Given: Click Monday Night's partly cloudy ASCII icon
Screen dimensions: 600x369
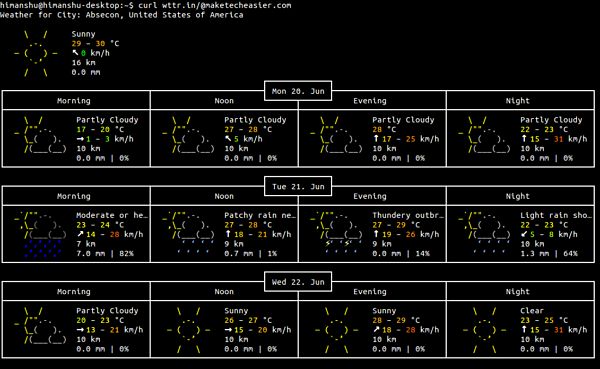Looking at the screenshot, I should (x=484, y=135).
